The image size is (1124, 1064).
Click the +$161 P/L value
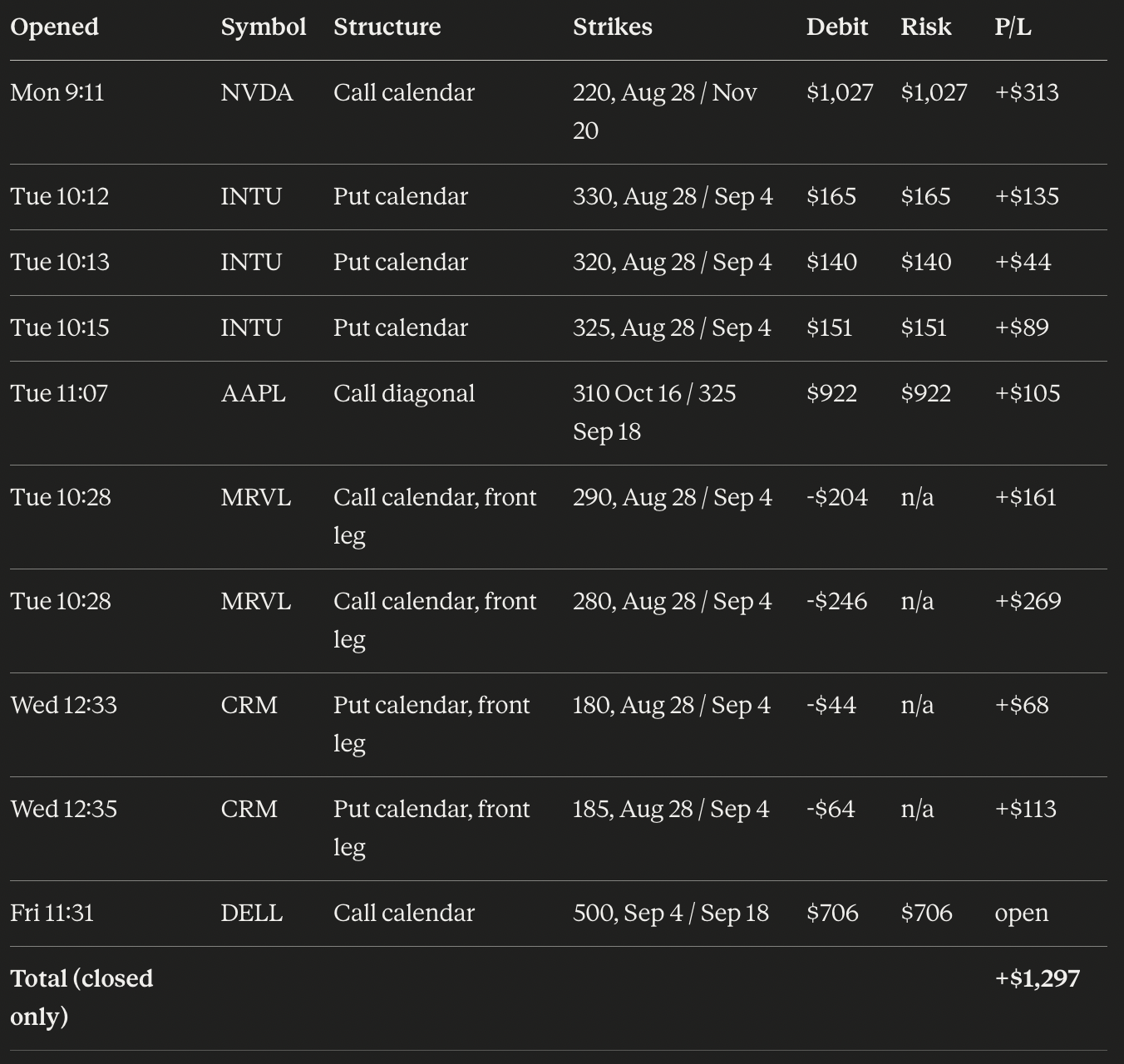point(1025,497)
